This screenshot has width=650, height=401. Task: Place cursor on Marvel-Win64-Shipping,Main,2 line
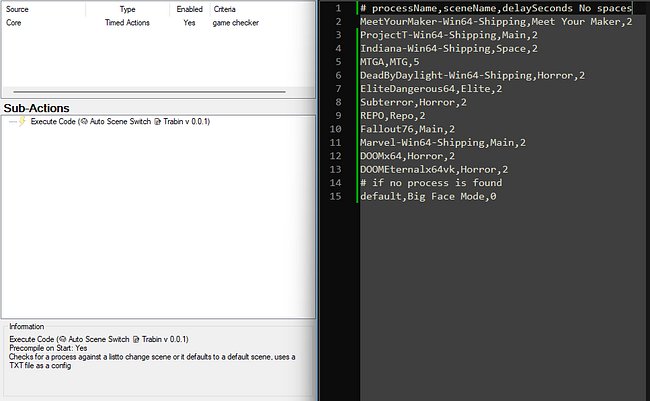pyautogui.click(x=443, y=143)
